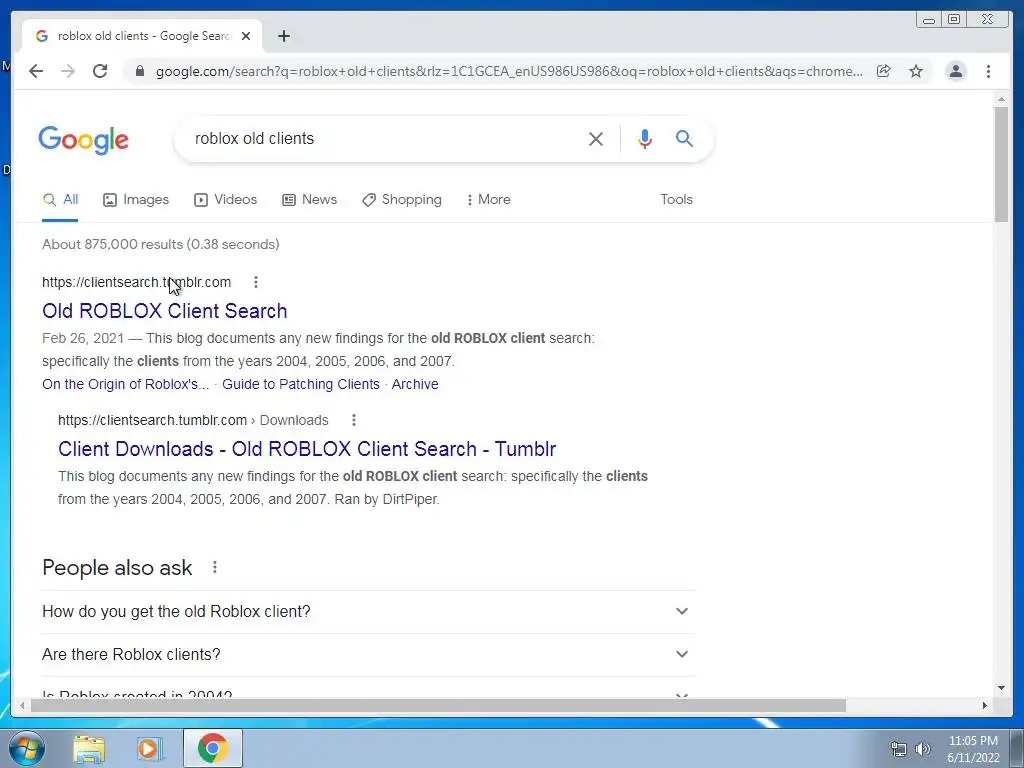Image resolution: width=1024 pixels, height=768 pixels.
Task: Open volume control tray icon
Action: (x=923, y=749)
